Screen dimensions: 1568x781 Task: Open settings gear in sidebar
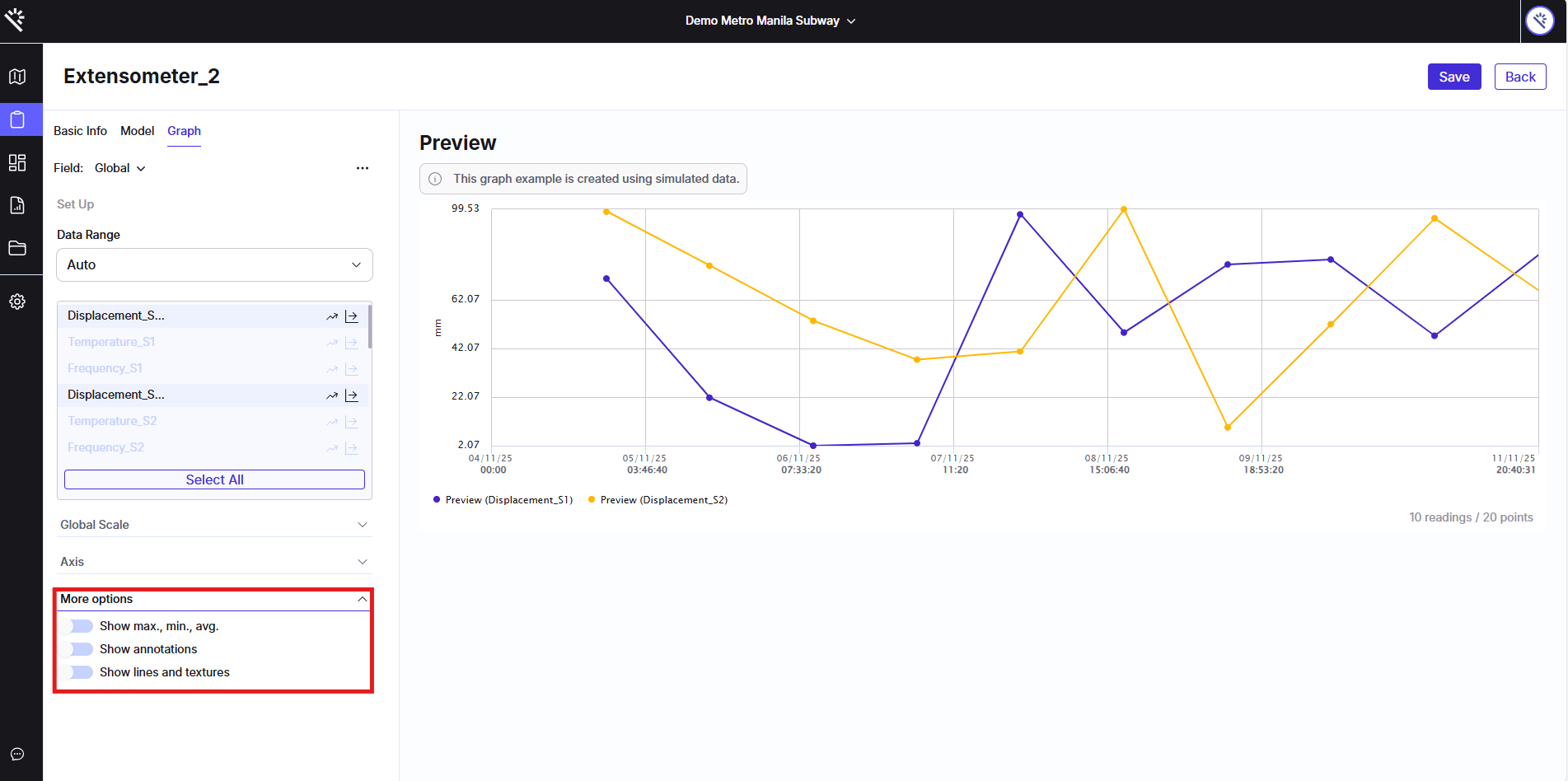tap(17, 302)
